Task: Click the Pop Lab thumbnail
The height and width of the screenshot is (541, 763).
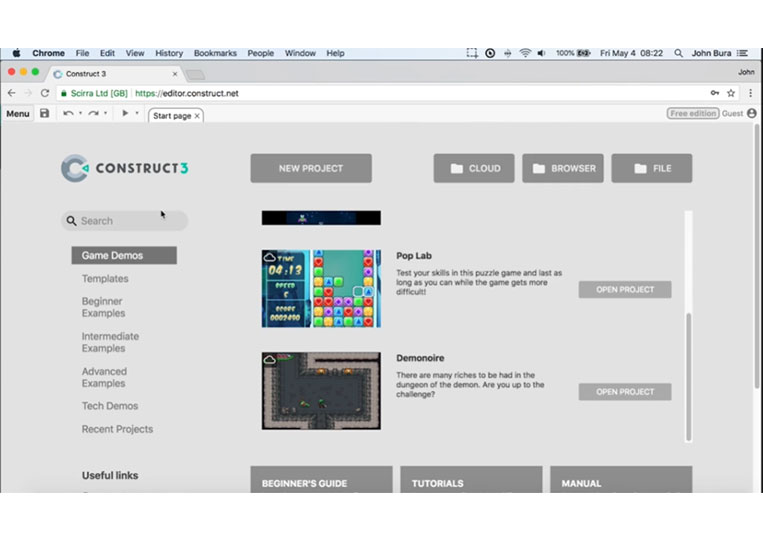Action: (321, 289)
